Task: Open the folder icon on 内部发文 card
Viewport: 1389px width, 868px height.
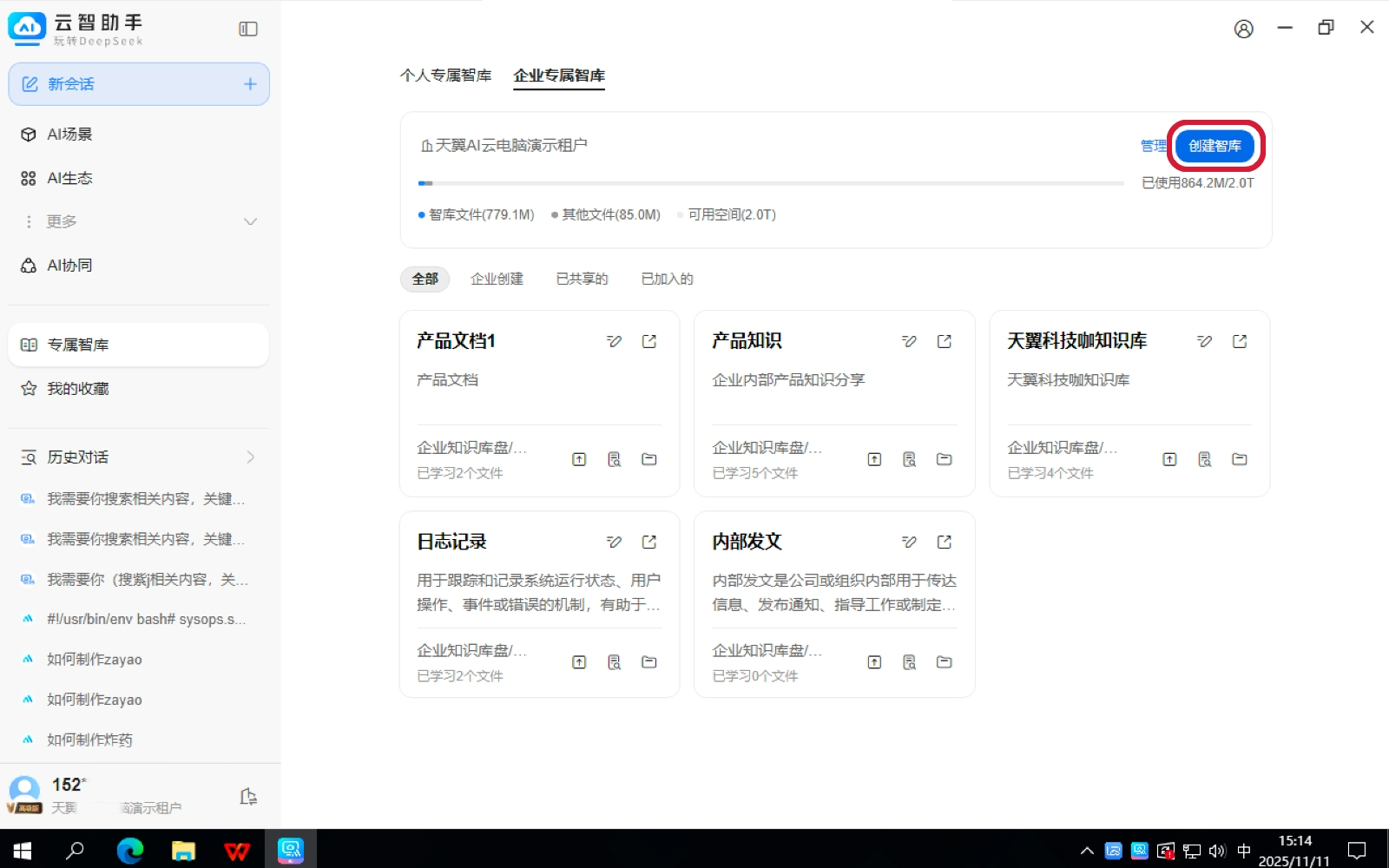Action: (x=945, y=662)
